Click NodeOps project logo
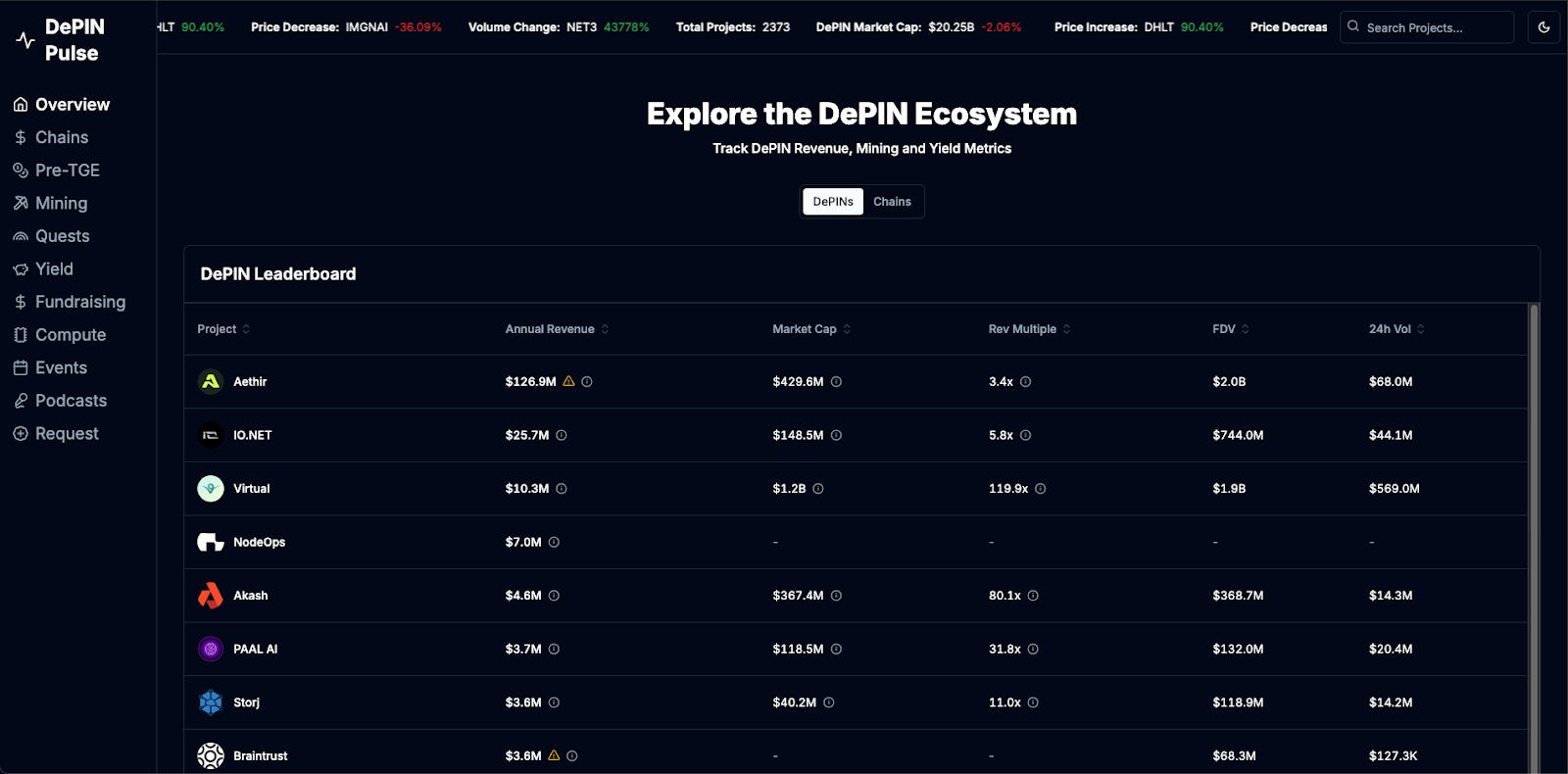The height and width of the screenshot is (774, 1568). (x=211, y=542)
